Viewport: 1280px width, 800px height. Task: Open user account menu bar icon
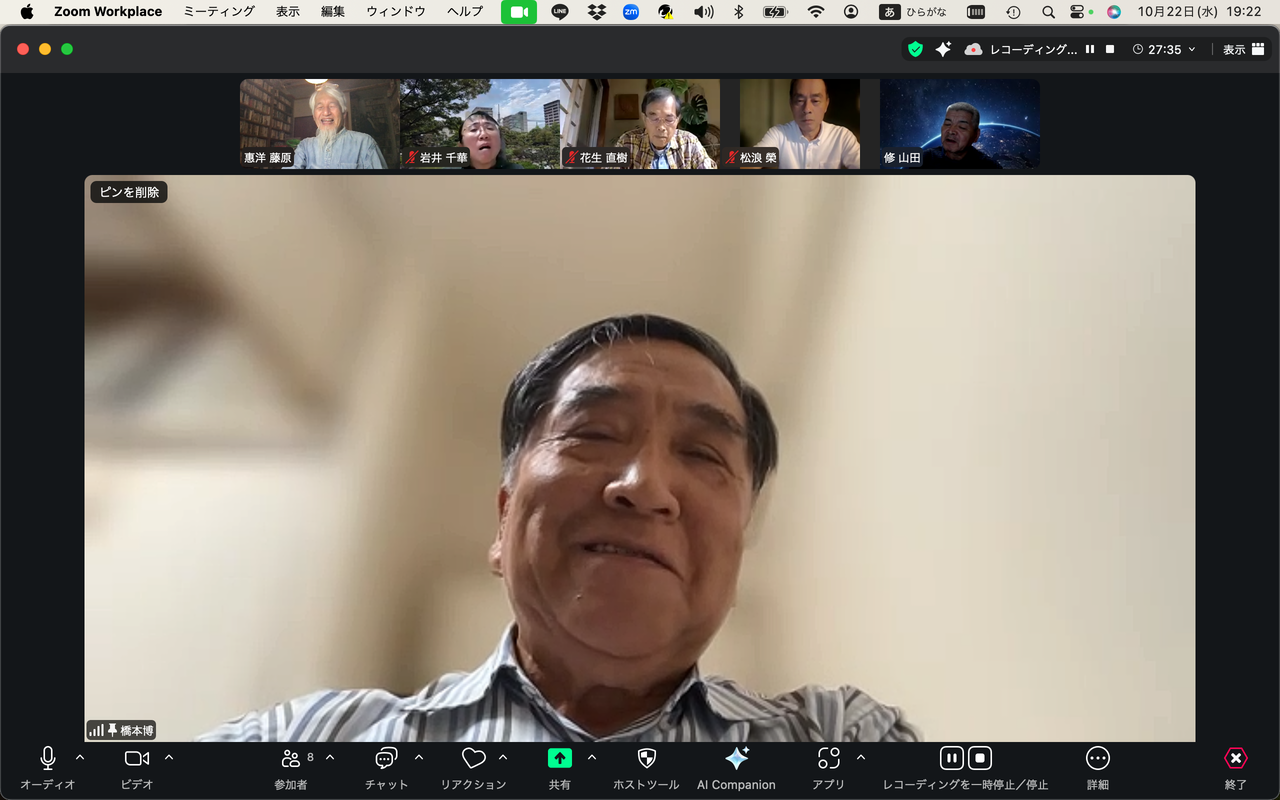[851, 12]
